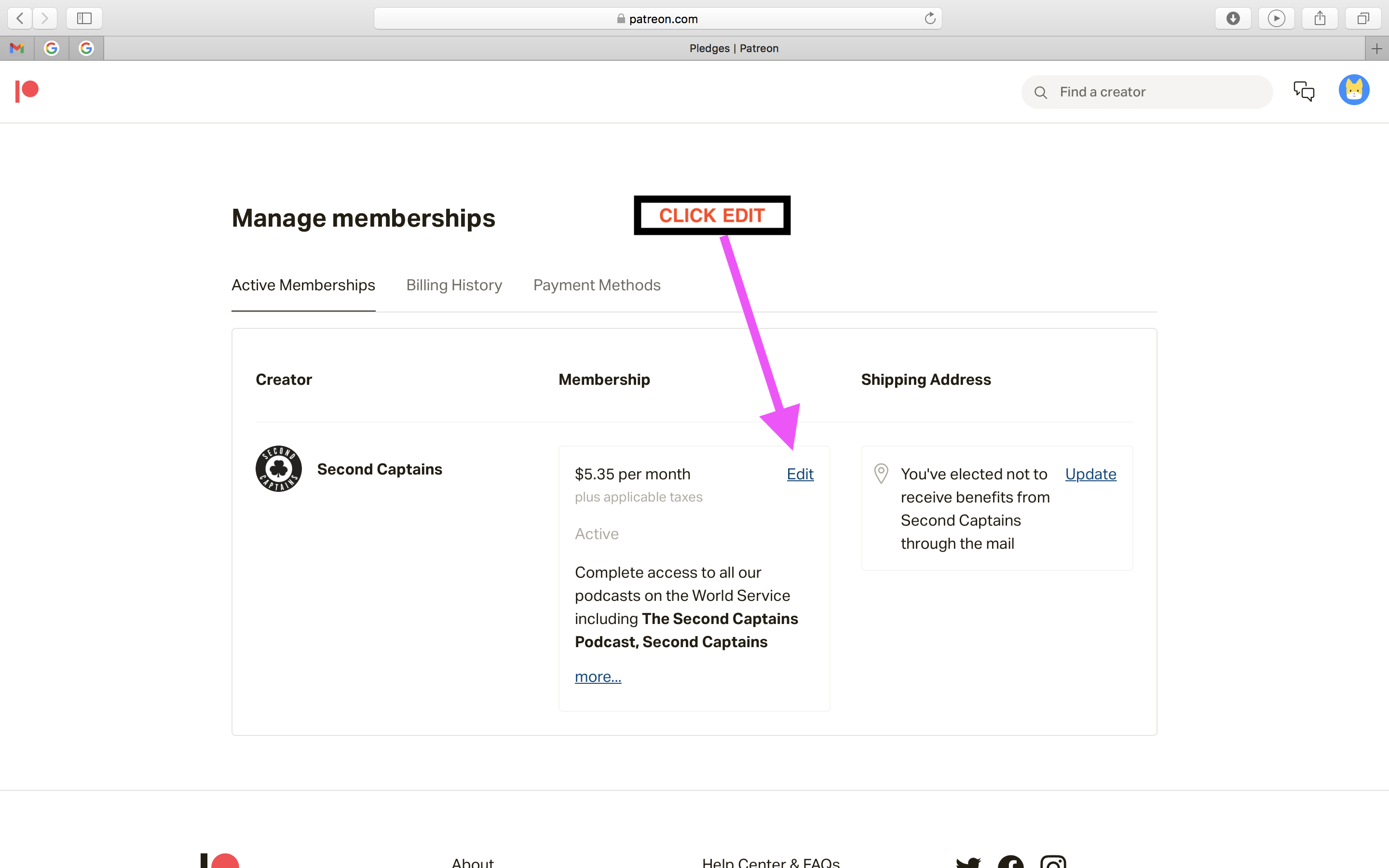Click the Creator column header
1389x868 pixels.
click(284, 380)
